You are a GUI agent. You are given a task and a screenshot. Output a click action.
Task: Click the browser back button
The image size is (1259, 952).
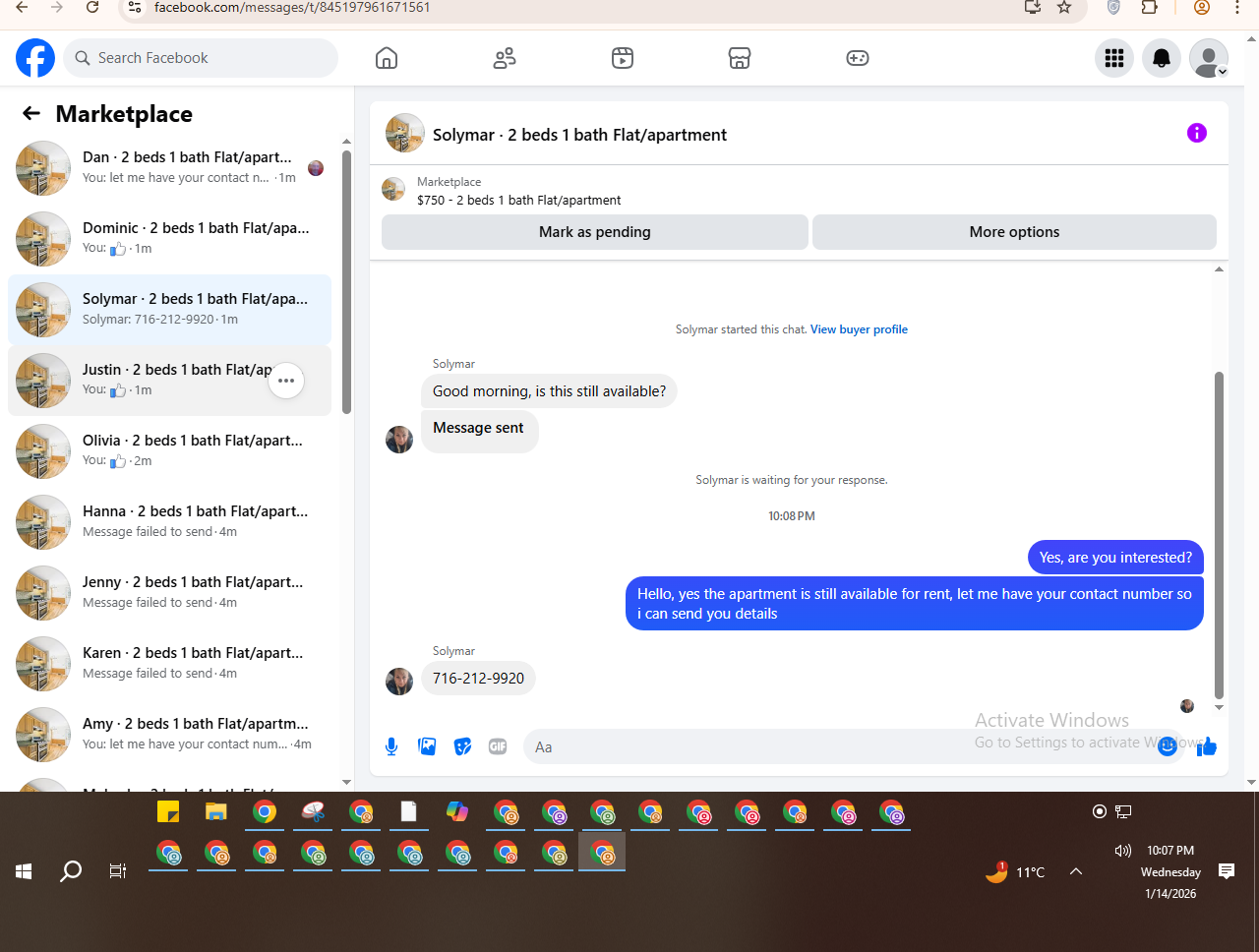[x=22, y=7]
